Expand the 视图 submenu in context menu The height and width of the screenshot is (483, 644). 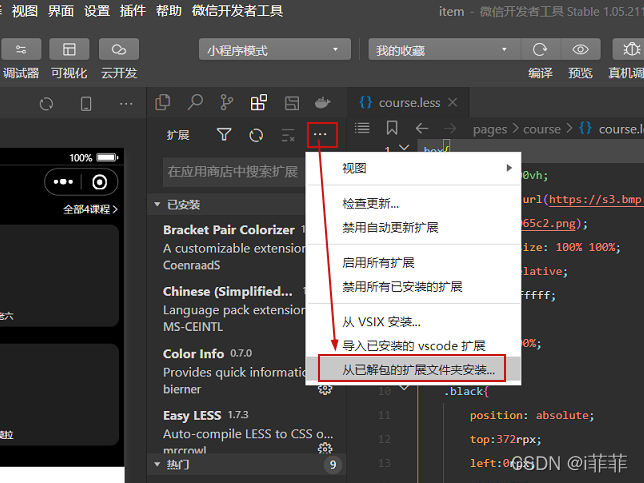[414, 168]
